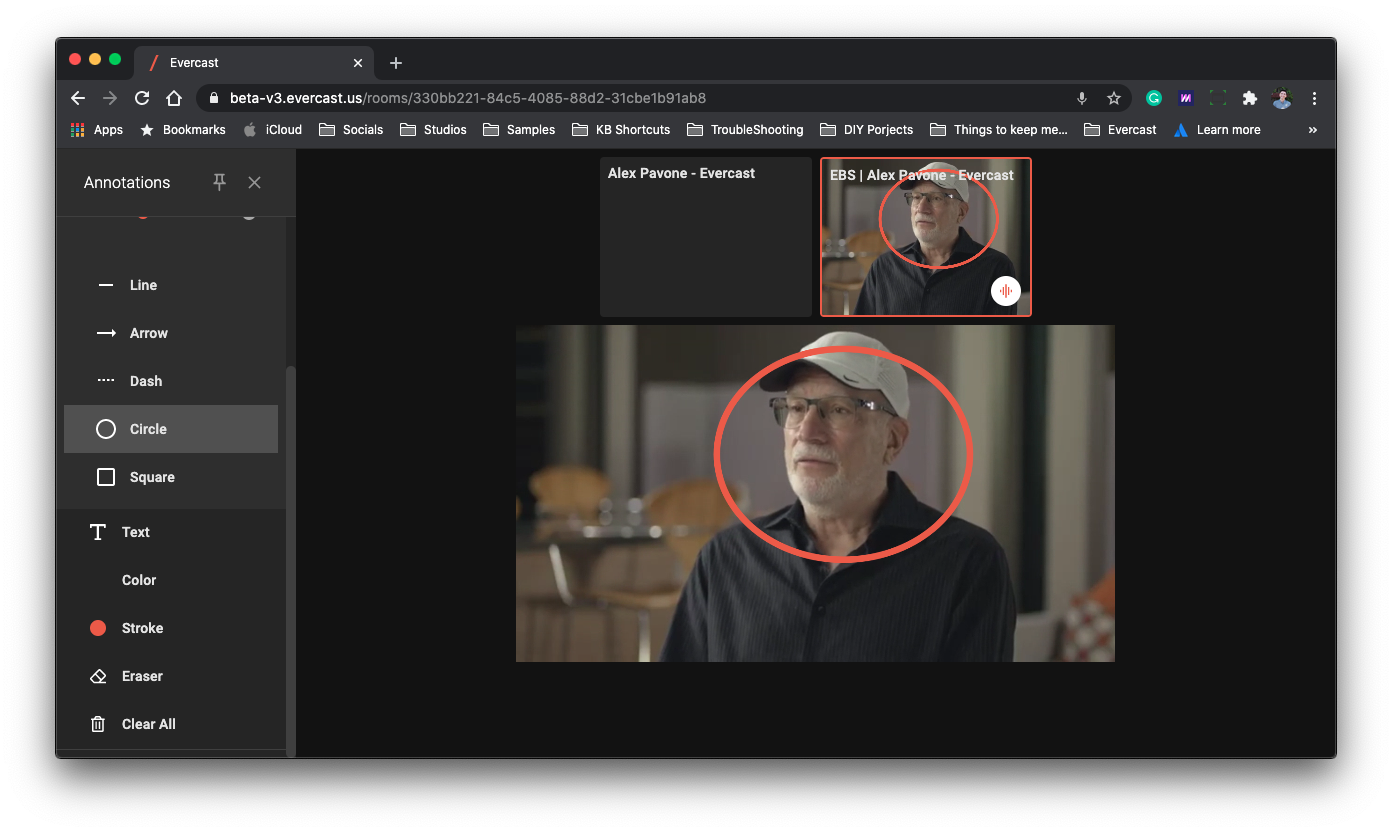This screenshot has width=1392, height=832.
Task: Open the Chrome profile avatar
Action: pyautogui.click(x=1282, y=98)
